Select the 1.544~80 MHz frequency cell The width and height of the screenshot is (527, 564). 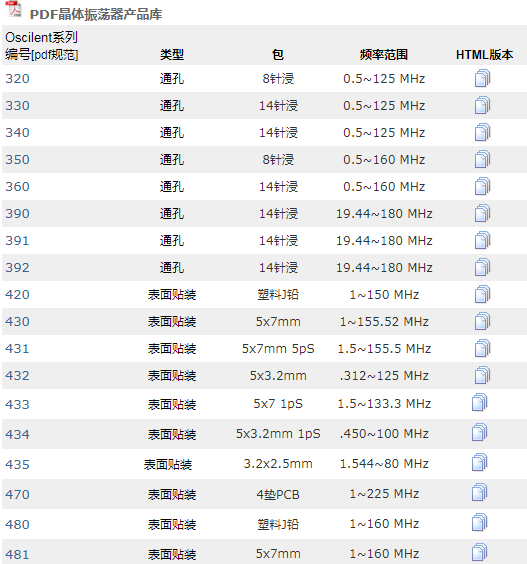(384, 463)
